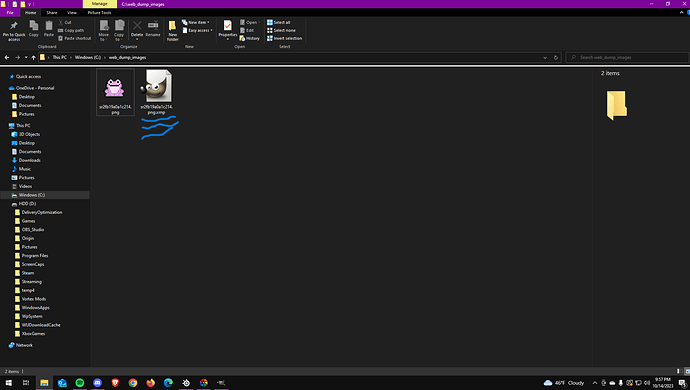This screenshot has height=390, width=690.
Task: Create a New folder from the ribbon
Action: tap(172, 31)
